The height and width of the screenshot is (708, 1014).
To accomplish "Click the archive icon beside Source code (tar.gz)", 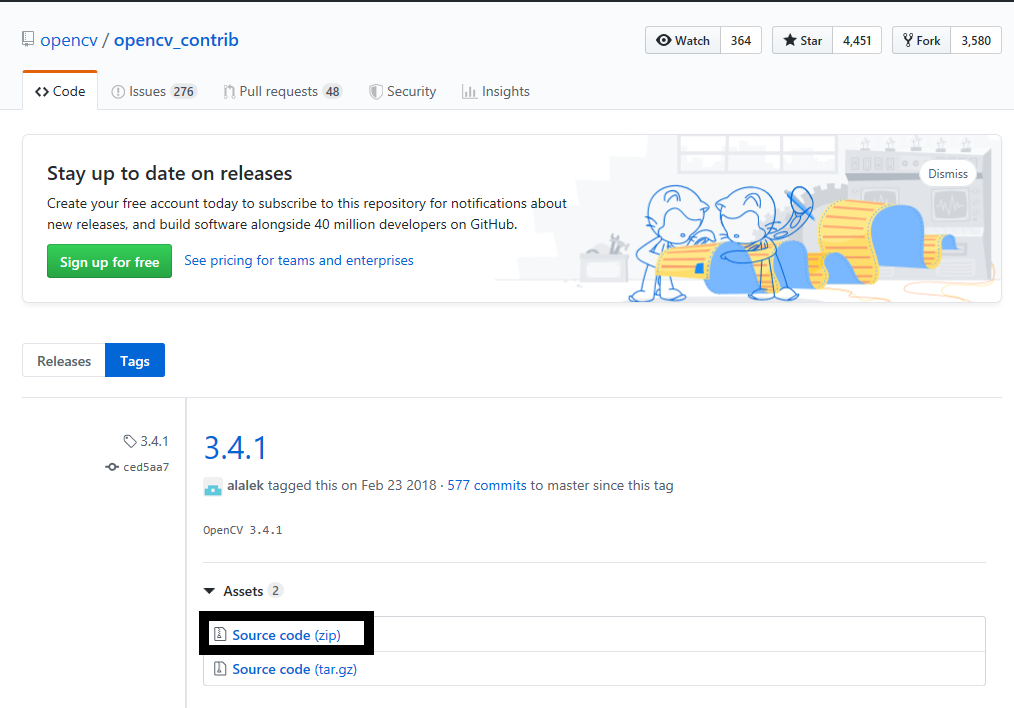I will (x=220, y=669).
